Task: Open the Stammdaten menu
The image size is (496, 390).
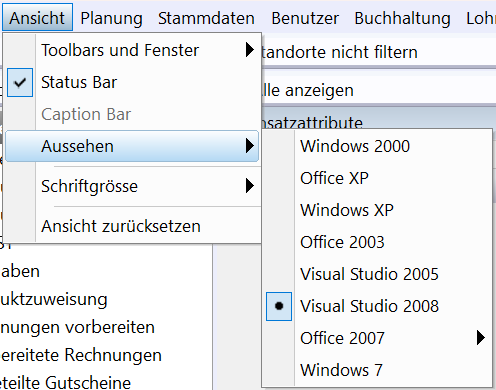Action: pyautogui.click(x=206, y=18)
